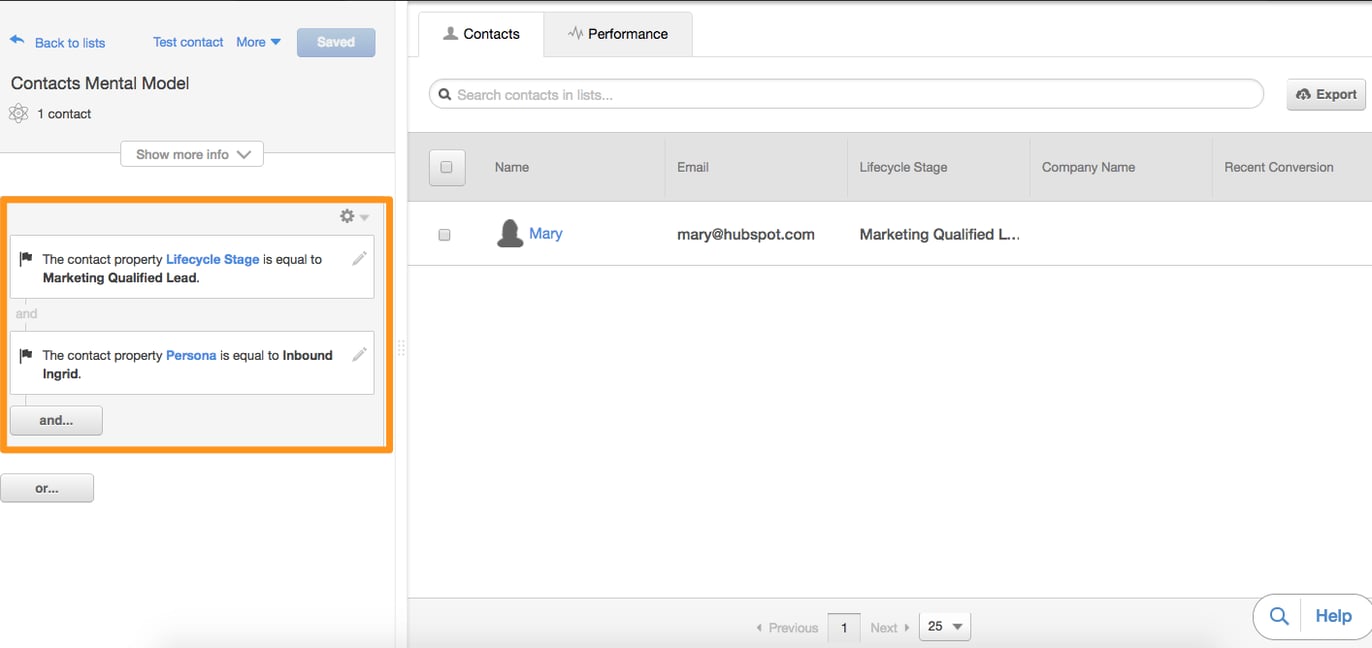This screenshot has height=648, width=1372.
Task: Click the 1 contact count text
Action: pos(64,114)
